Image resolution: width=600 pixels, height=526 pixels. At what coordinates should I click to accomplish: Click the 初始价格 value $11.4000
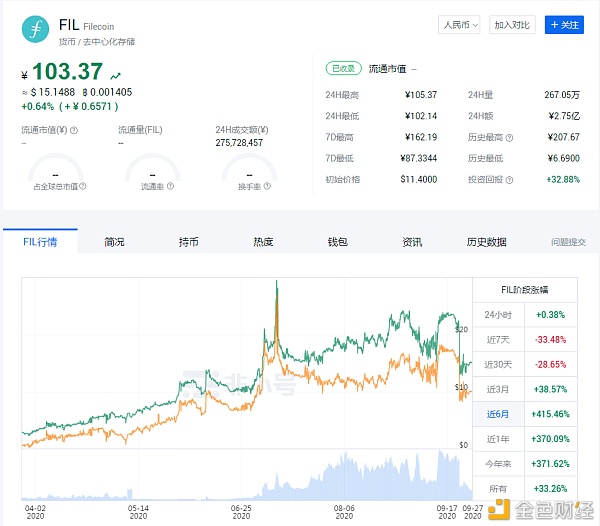pyautogui.click(x=419, y=179)
